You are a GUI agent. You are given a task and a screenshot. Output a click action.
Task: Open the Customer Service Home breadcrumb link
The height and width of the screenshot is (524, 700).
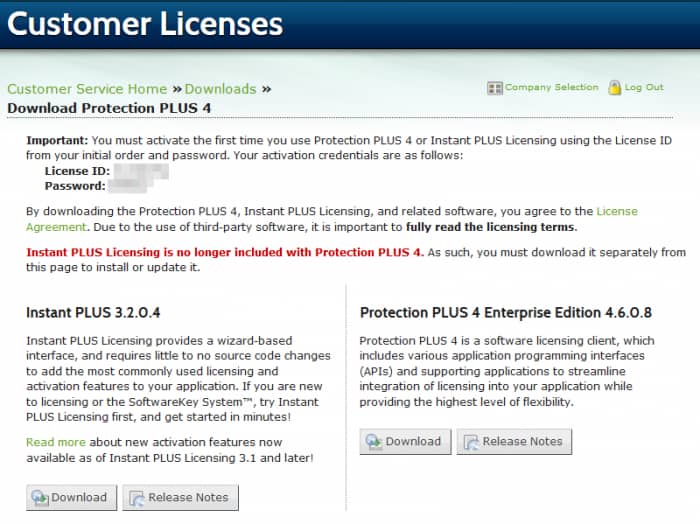[x=87, y=89]
